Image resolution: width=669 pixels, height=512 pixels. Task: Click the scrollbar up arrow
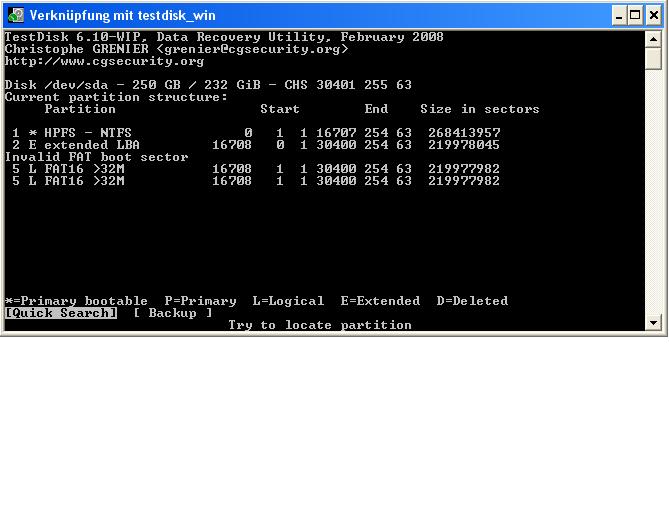653,39
